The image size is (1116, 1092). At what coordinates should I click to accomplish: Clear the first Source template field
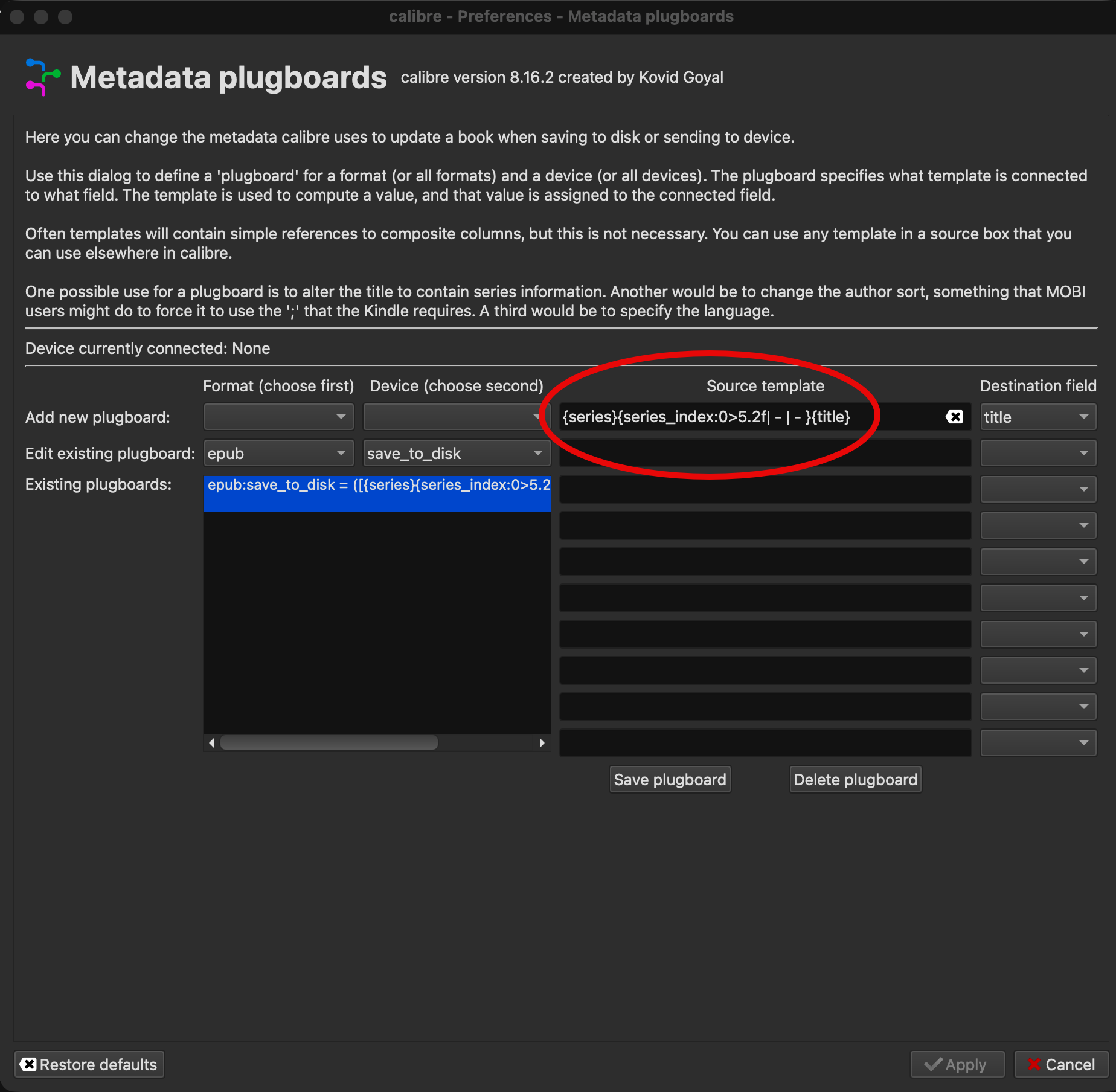pos(954,417)
